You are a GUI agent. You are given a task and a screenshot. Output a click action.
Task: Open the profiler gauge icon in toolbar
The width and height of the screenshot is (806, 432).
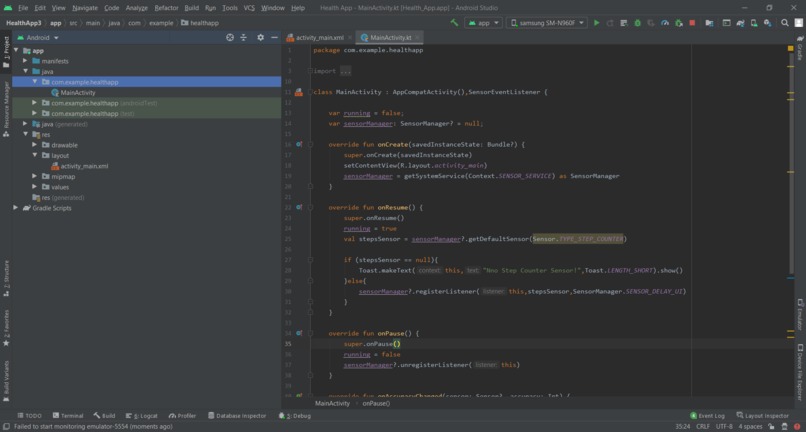(665, 23)
